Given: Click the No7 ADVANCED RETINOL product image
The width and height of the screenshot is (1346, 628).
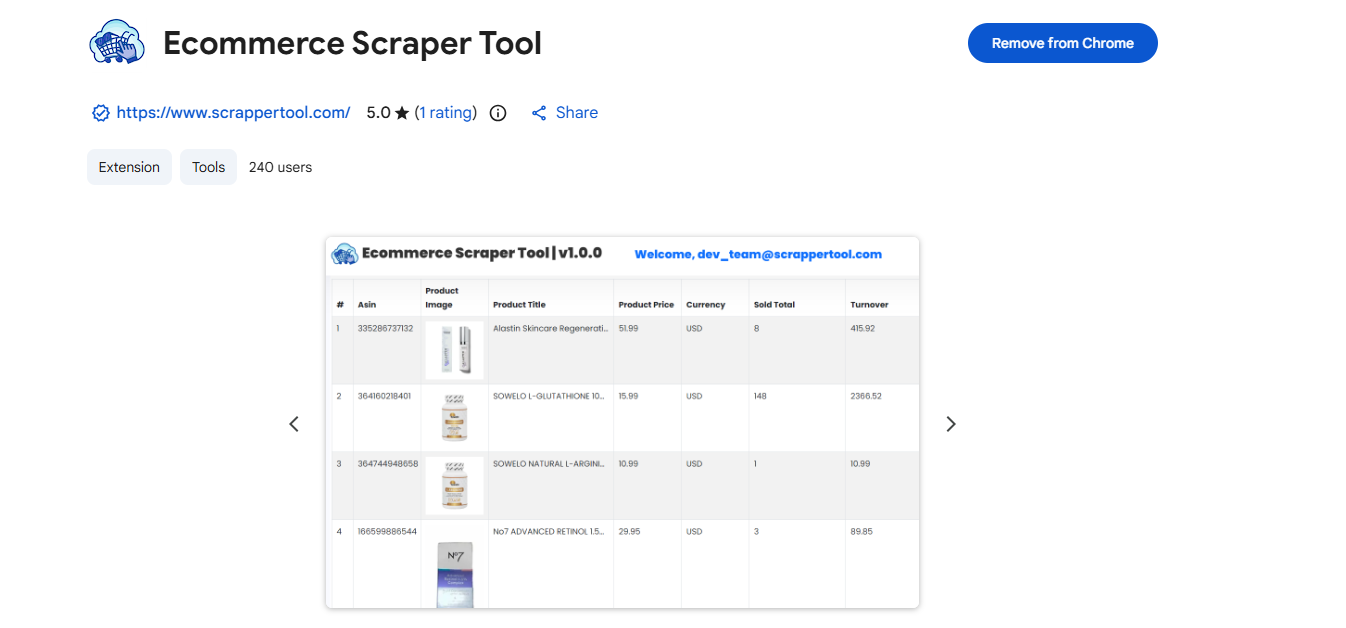Looking at the screenshot, I should click(x=454, y=566).
